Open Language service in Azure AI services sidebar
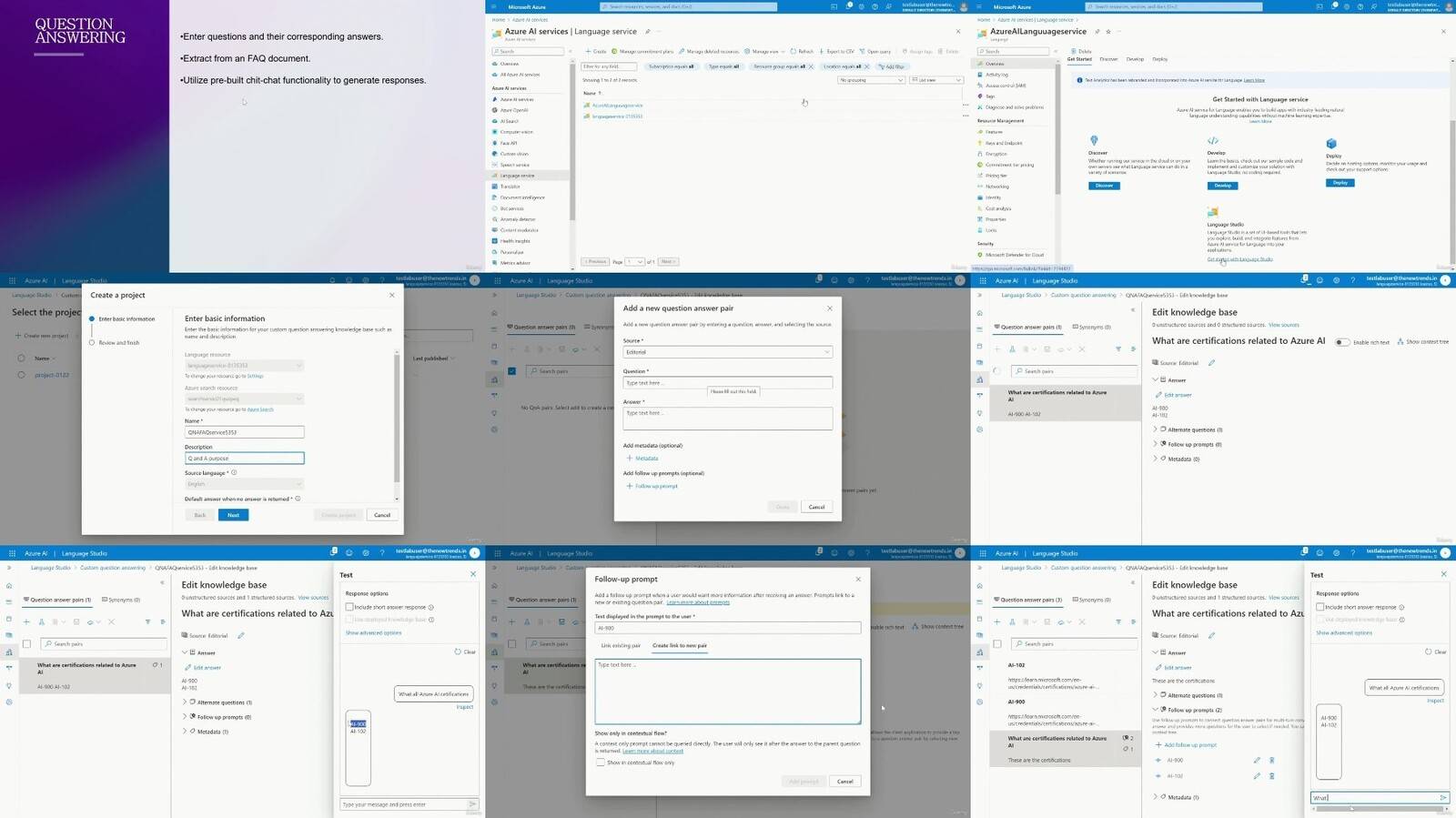The height and width of the screenshot is (818, 1456). (x=530, y=176)
